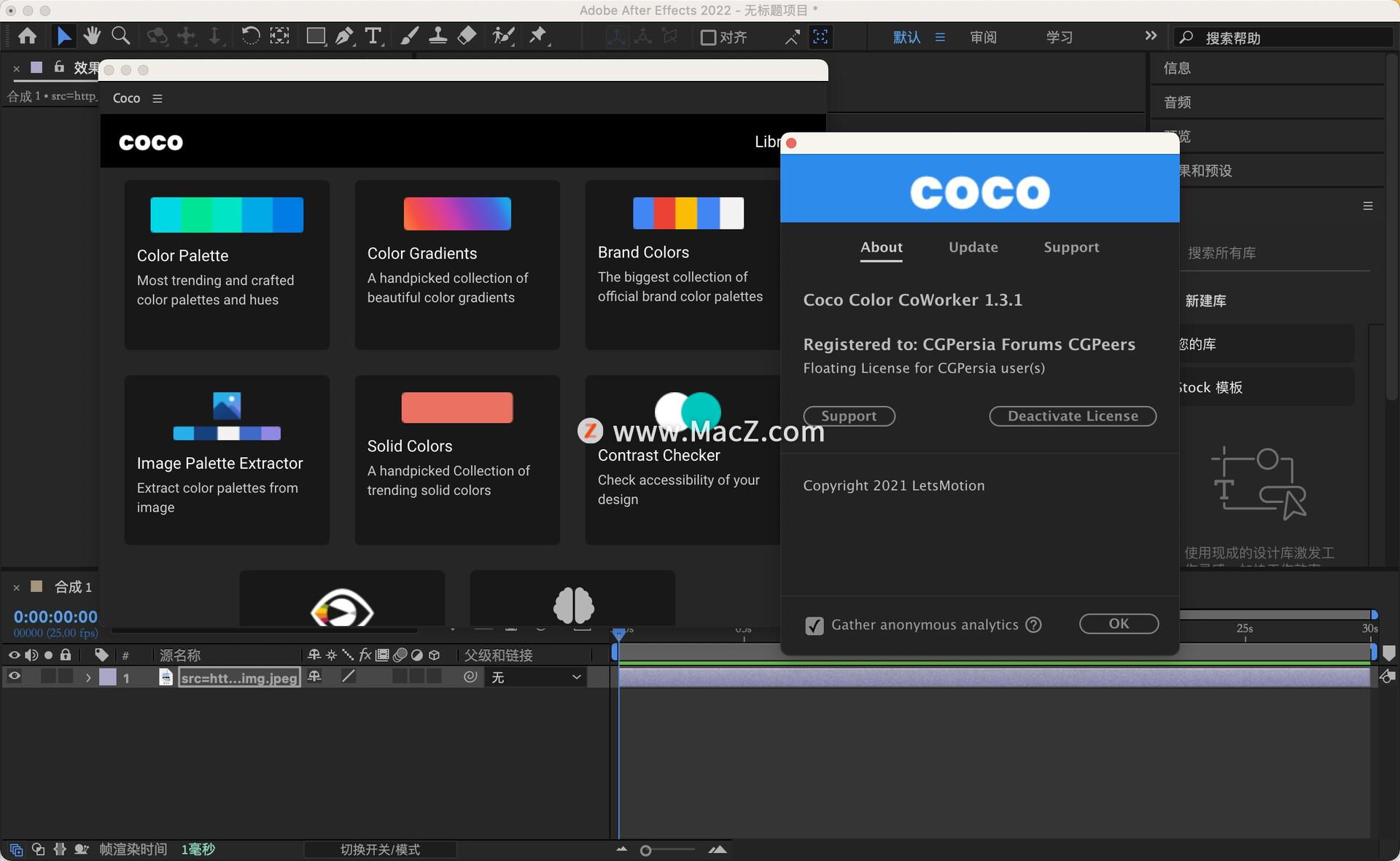1400x861 pixels.
Task: Select the Roto Brush tool
Action: [503, 36]
